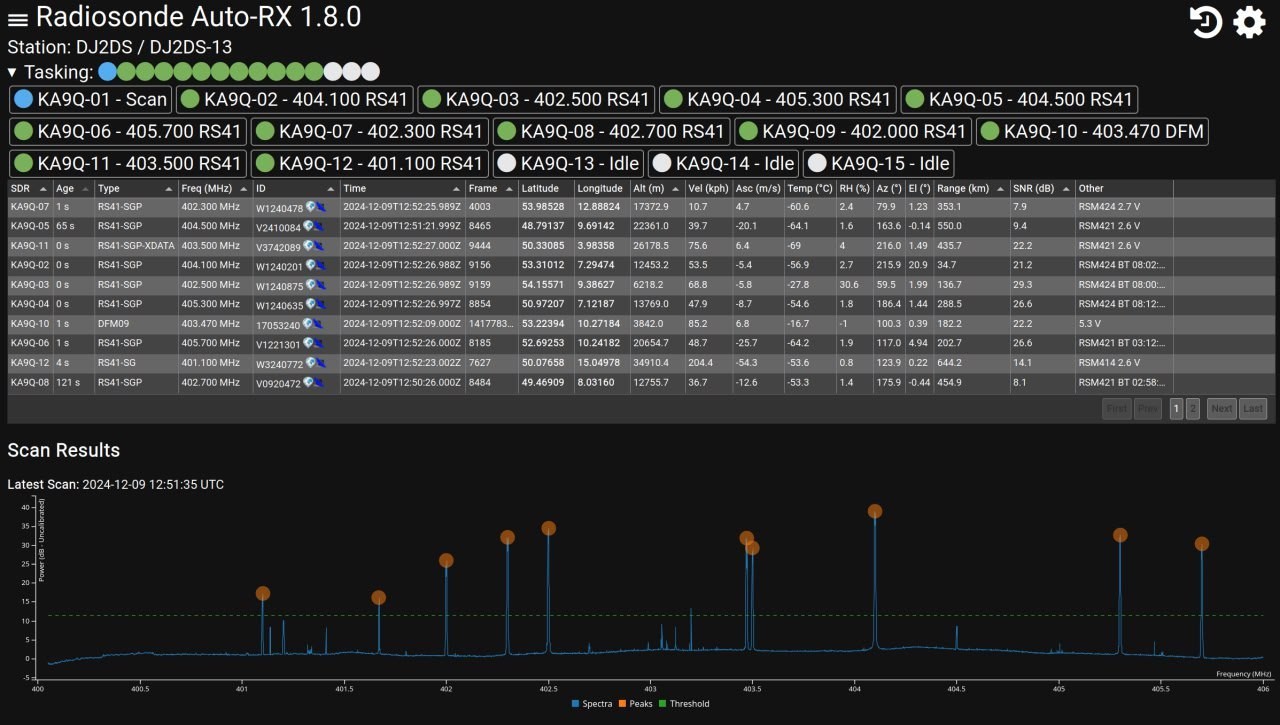Click the scan peak marker near 402.5 MHz
The height and width of the screenshot is (725, 1280).
[548, 528]
